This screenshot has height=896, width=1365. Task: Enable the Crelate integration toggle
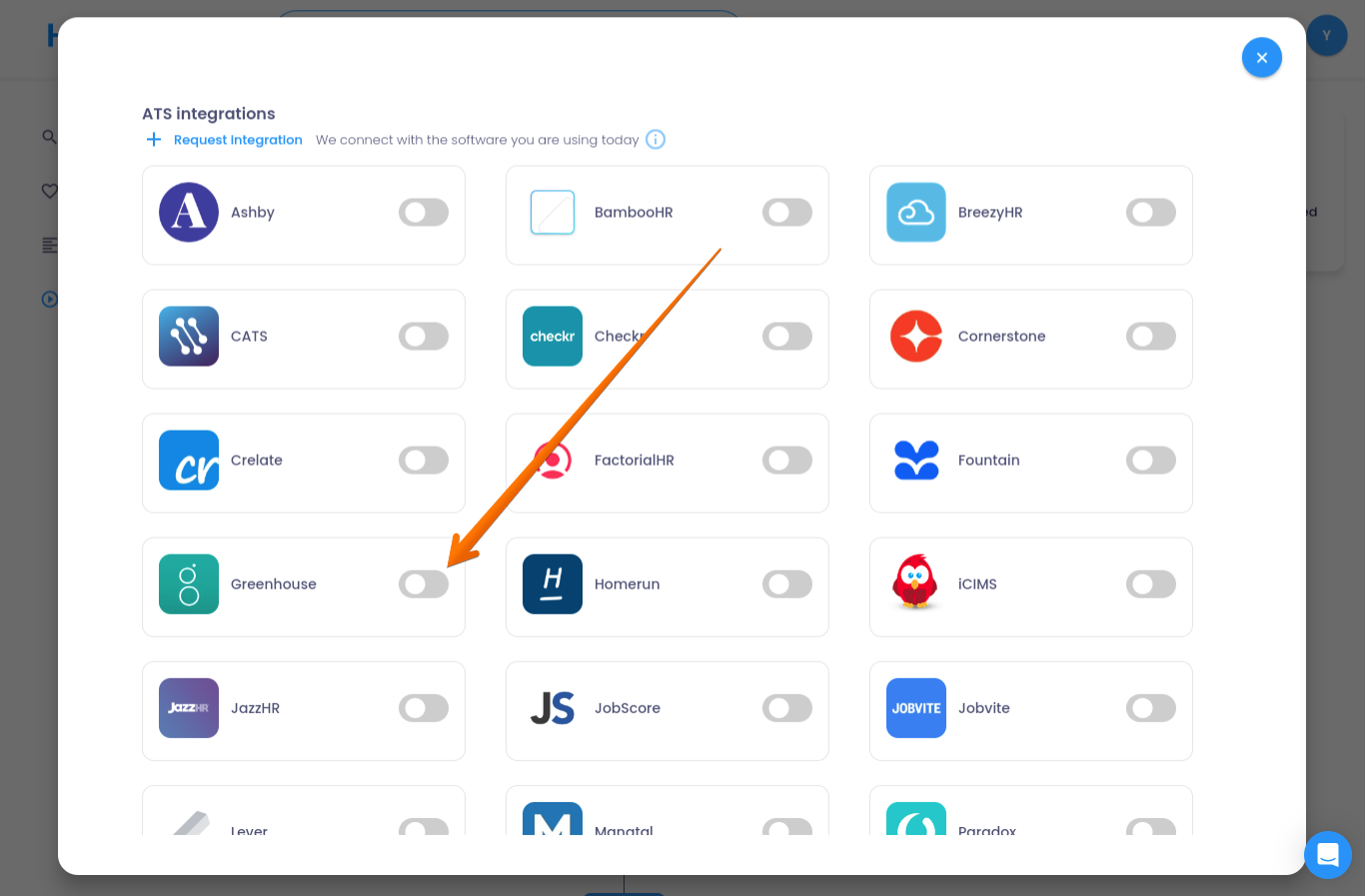pos(424,460)
